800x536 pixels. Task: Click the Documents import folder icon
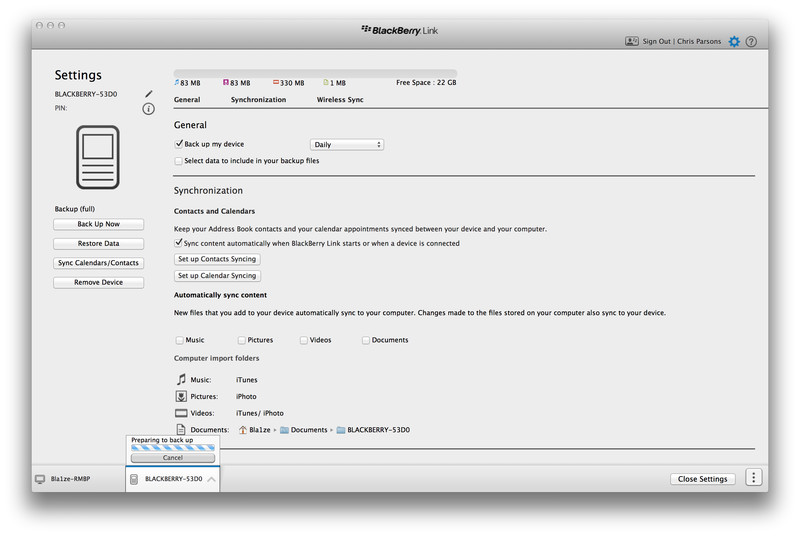[181, 429]
